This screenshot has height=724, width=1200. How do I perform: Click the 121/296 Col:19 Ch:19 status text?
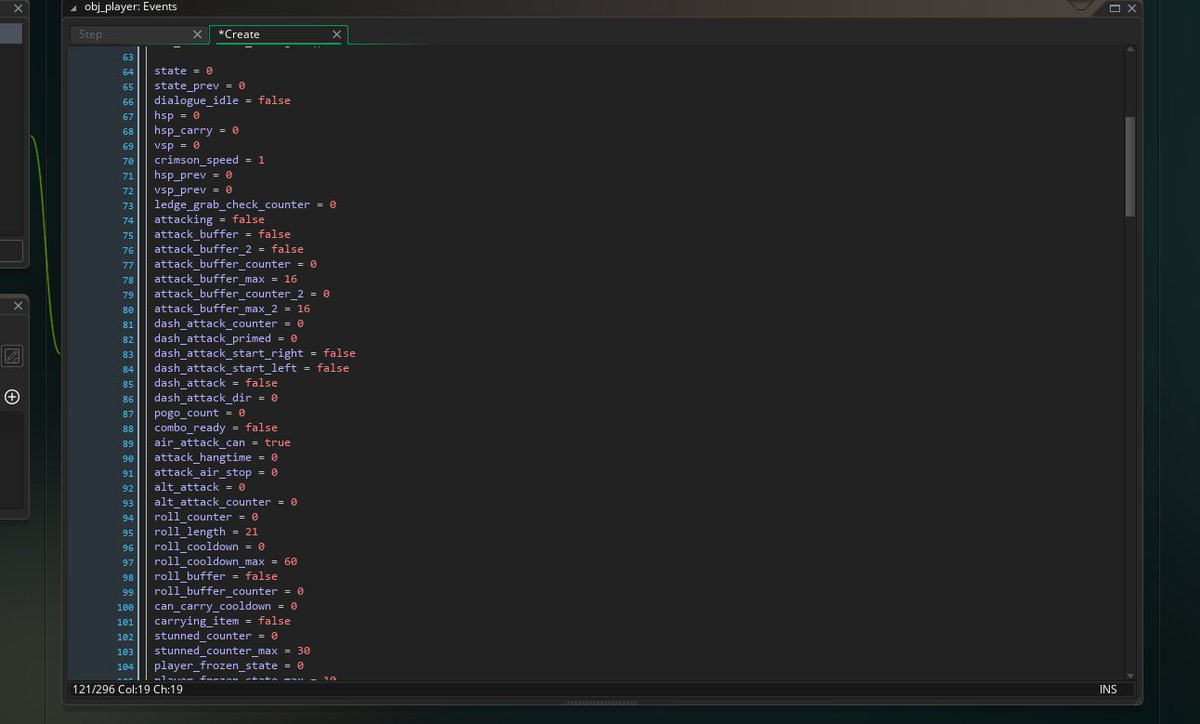pos(127,690)
